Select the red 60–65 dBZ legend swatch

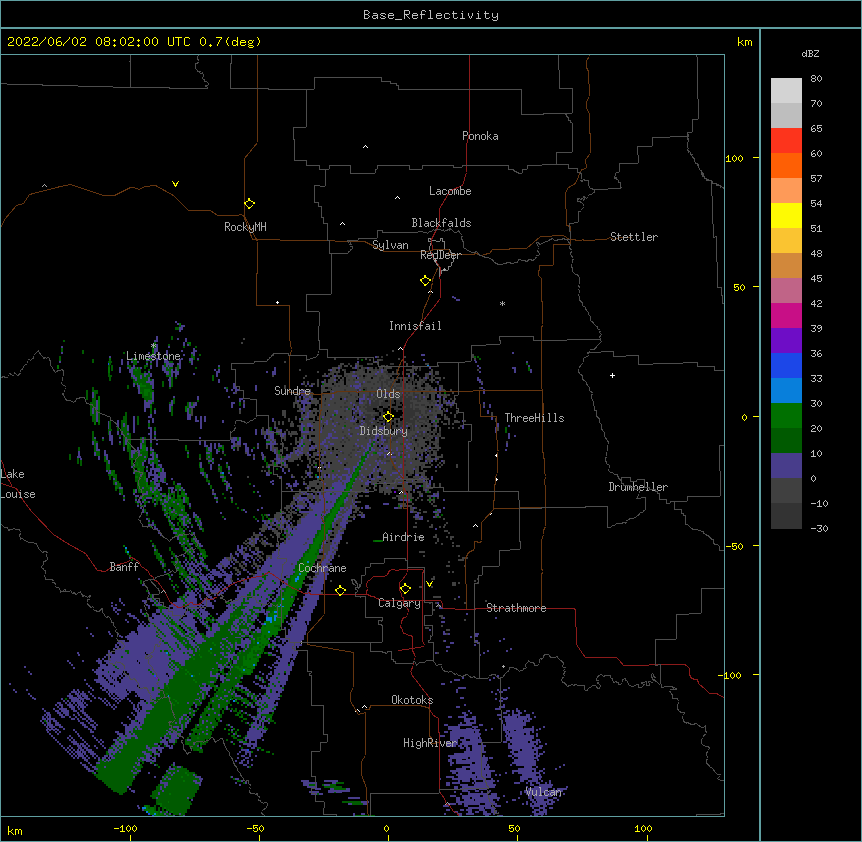786,141
